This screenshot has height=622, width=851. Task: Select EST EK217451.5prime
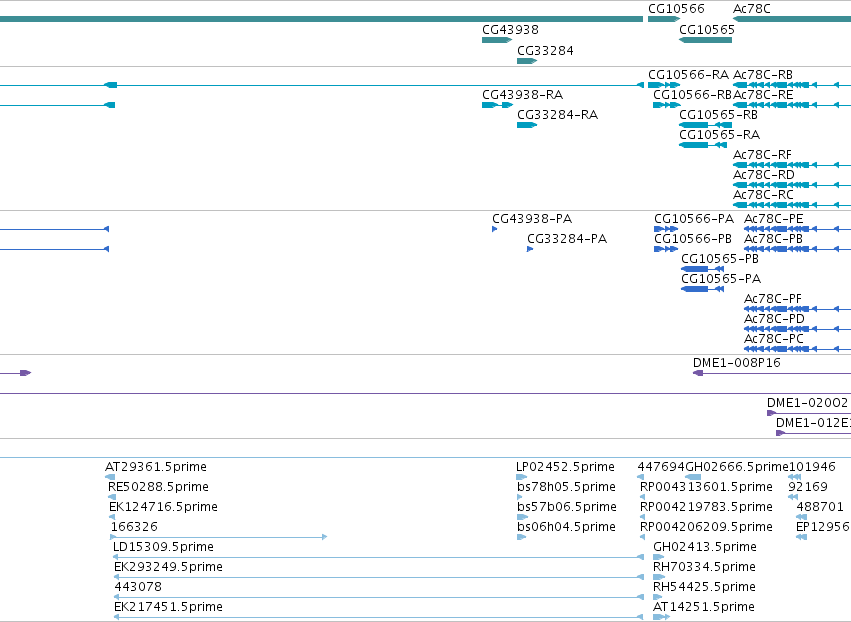tap(168, 607)
